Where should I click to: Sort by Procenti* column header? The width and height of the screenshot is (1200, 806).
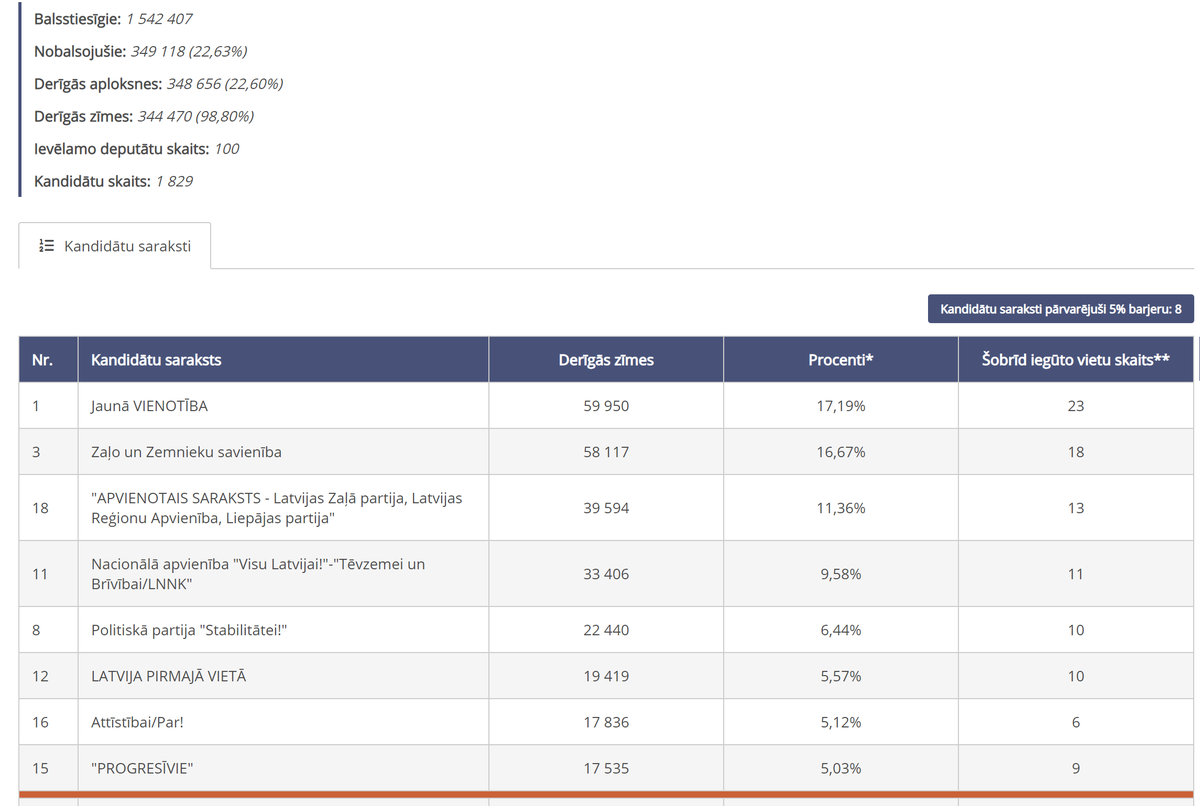click(x=841, y=360)
